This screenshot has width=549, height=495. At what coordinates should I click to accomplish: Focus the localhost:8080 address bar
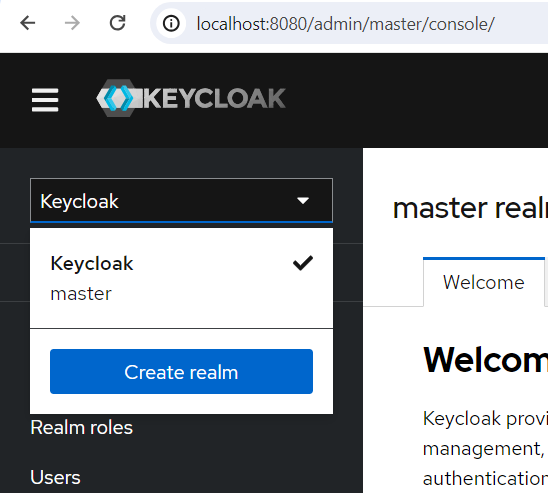(345, 24)
